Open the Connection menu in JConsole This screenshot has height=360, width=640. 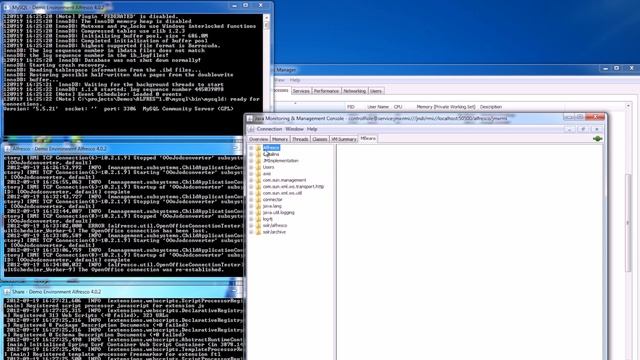(269, 129)
